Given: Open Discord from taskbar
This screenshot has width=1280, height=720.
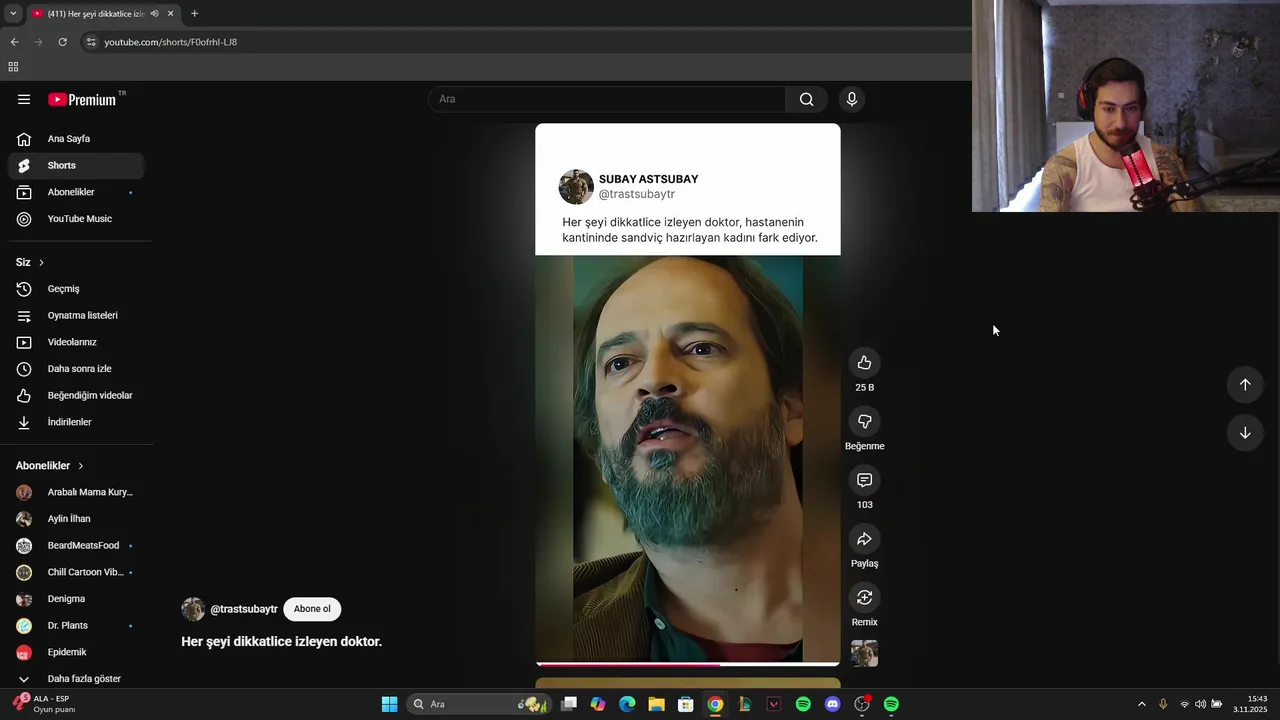Looking at the screenshot, I should coord(832,704).
